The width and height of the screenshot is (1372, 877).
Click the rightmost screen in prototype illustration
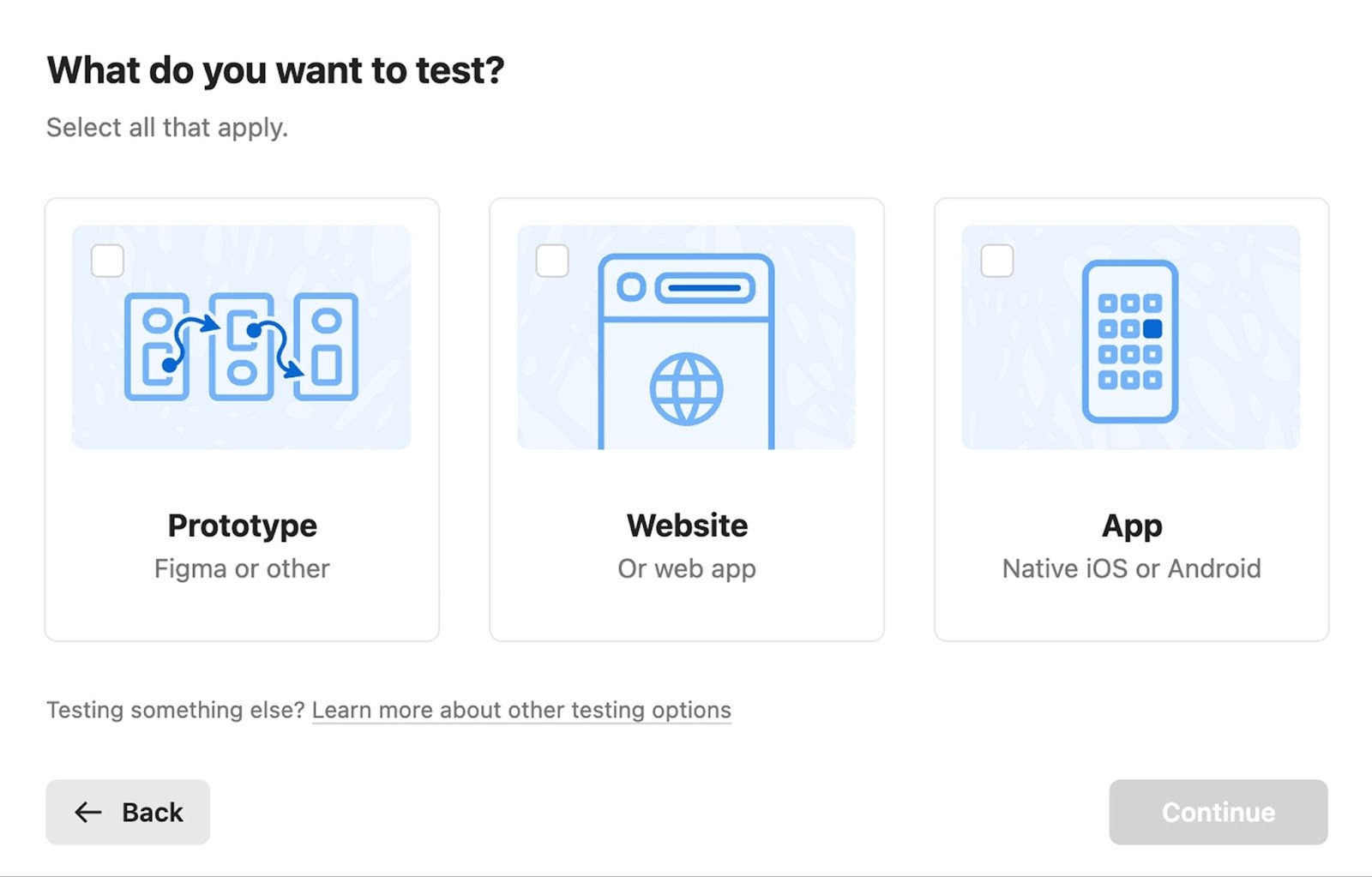click(x=326, y=346)
